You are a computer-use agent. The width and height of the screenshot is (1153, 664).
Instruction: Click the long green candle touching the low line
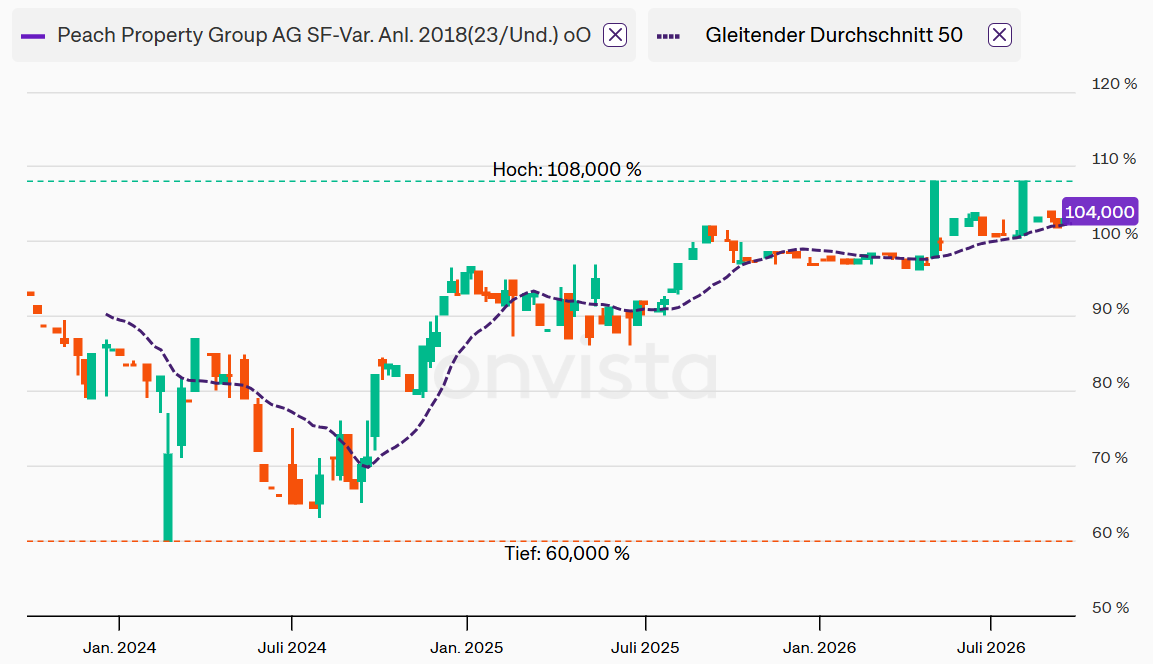[168, 497]
